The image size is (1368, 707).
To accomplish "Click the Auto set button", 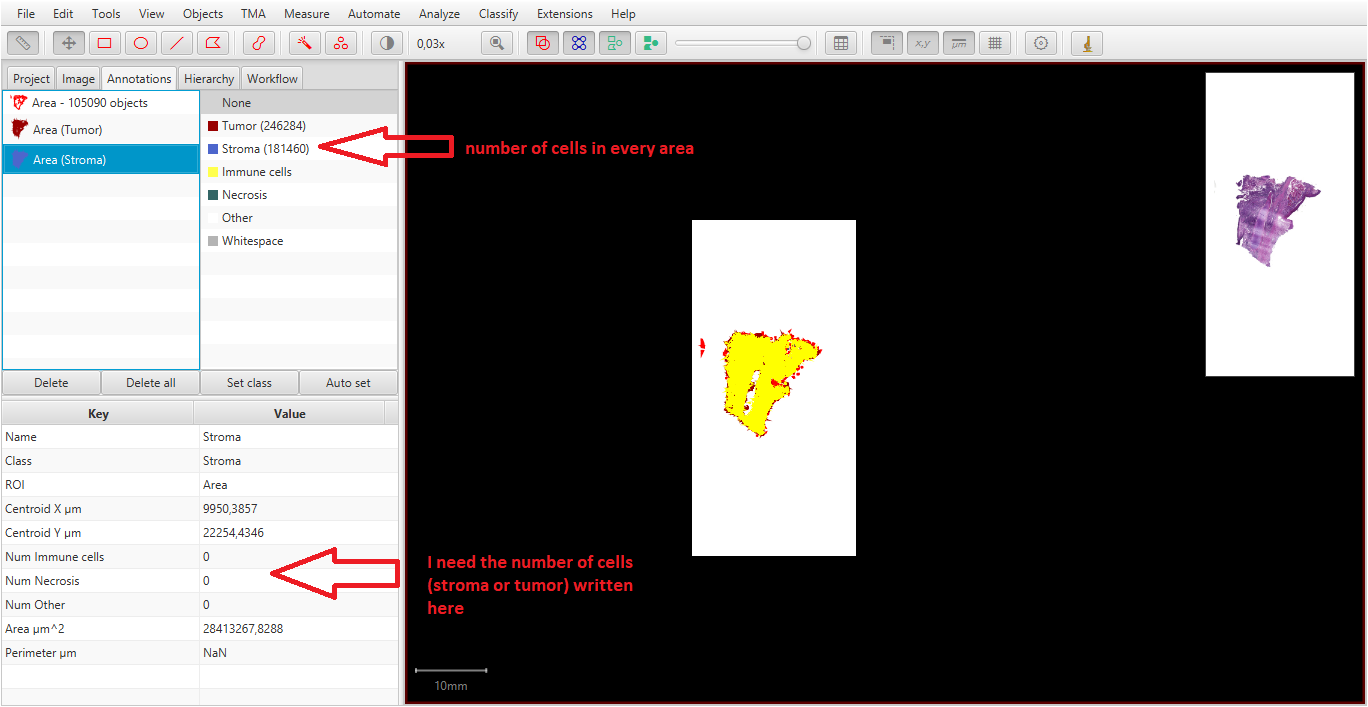I will pos(348,383).
